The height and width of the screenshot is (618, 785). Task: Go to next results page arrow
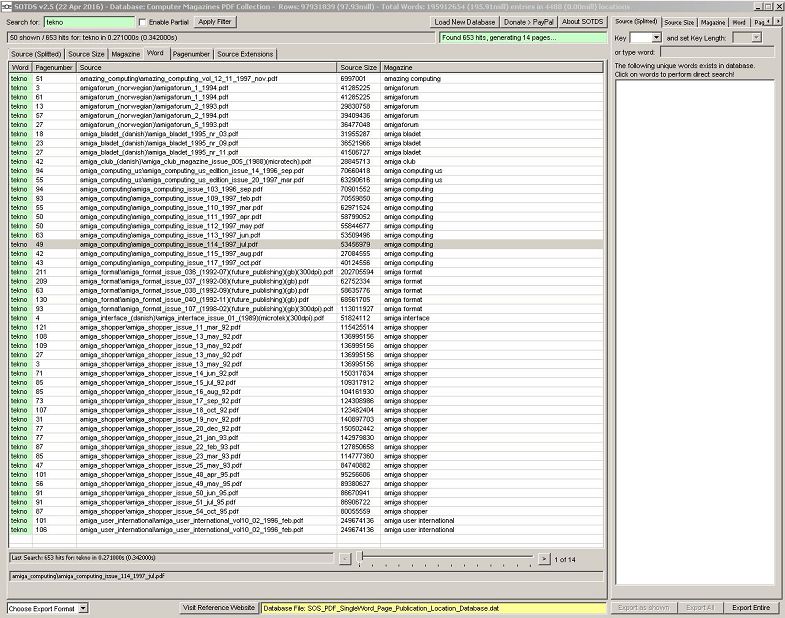[544, 558]
